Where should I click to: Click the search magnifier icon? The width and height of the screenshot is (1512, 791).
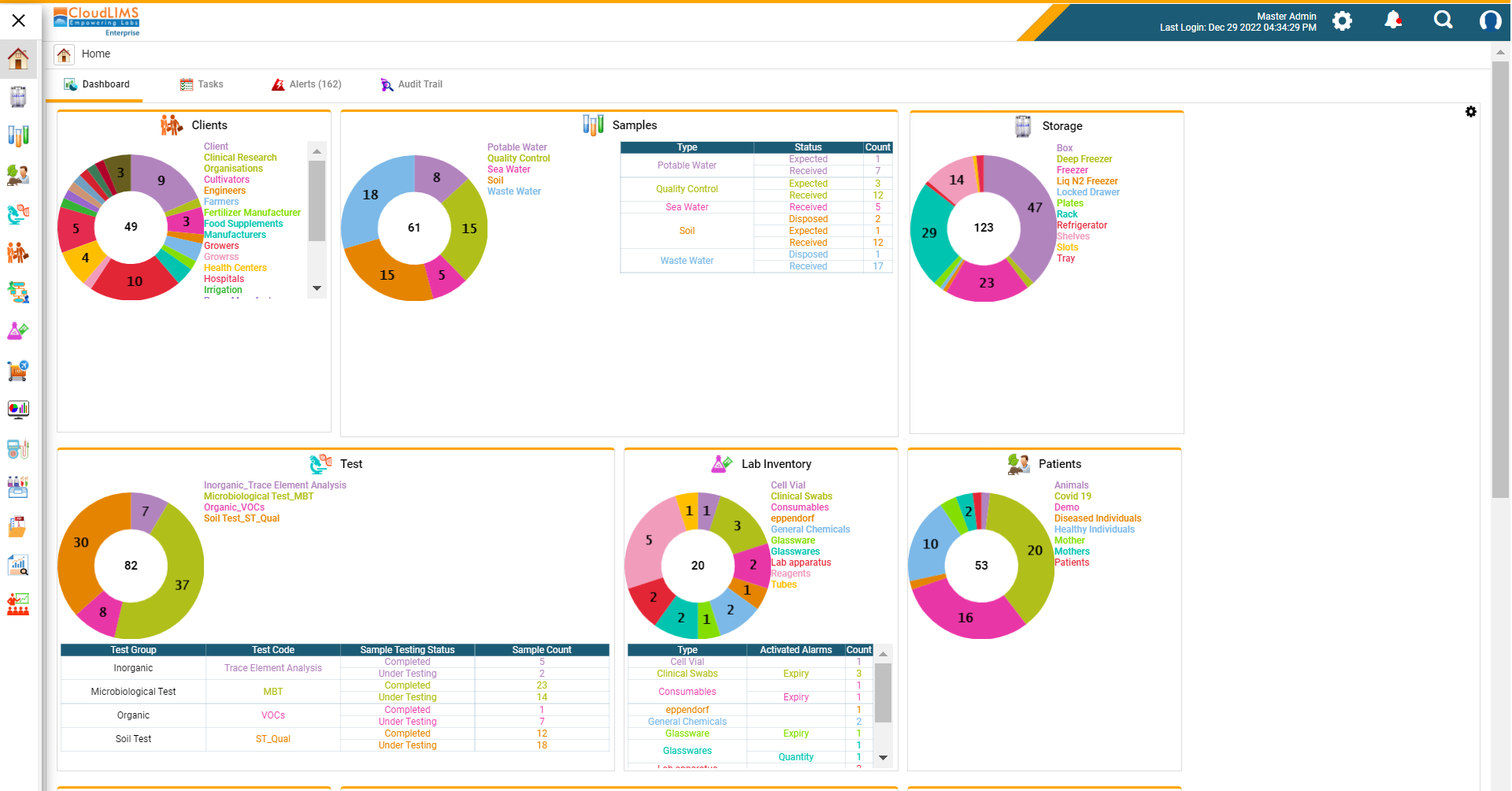(x=1443, y=21)
